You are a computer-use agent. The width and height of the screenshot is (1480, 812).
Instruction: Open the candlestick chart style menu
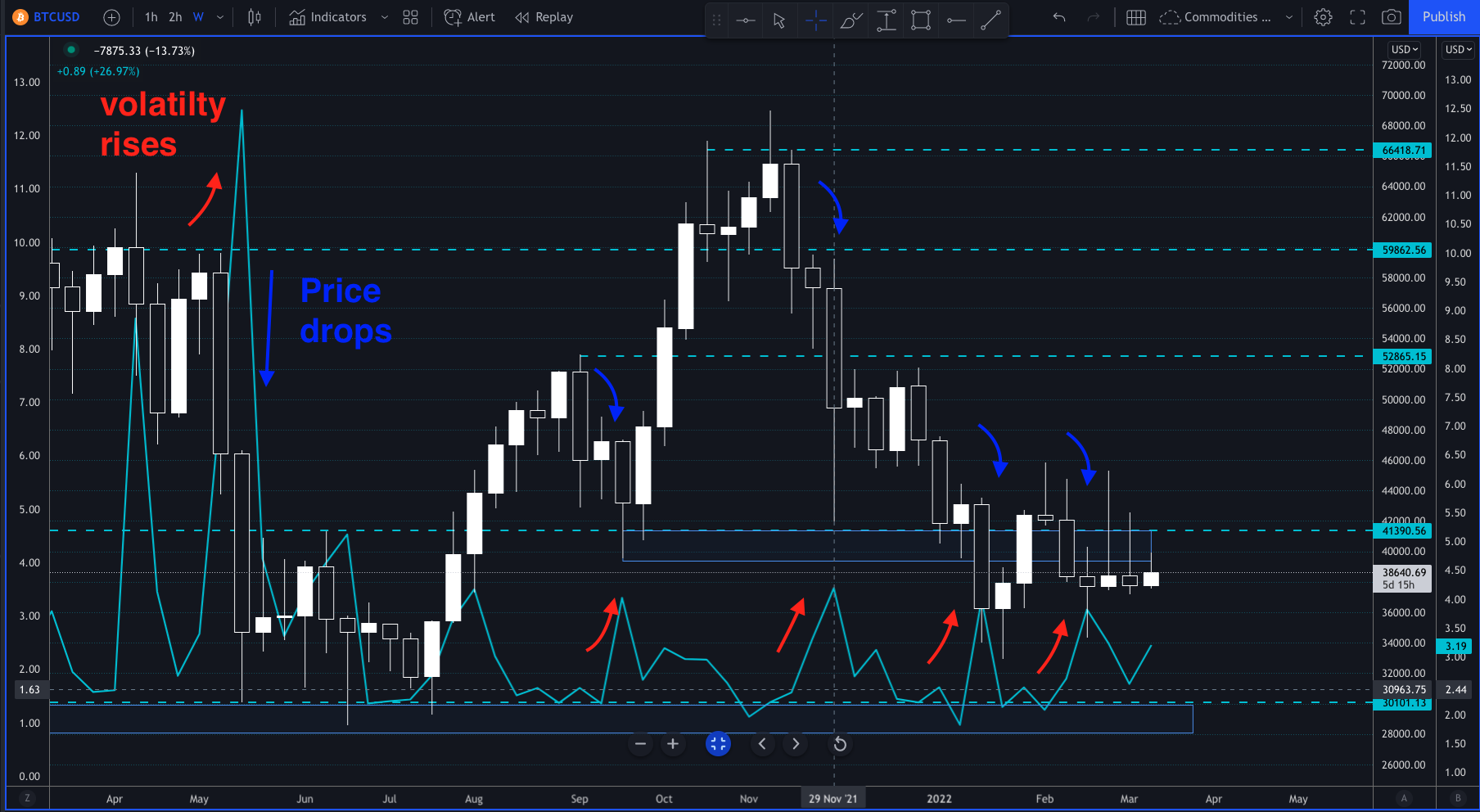pos(255,17)
